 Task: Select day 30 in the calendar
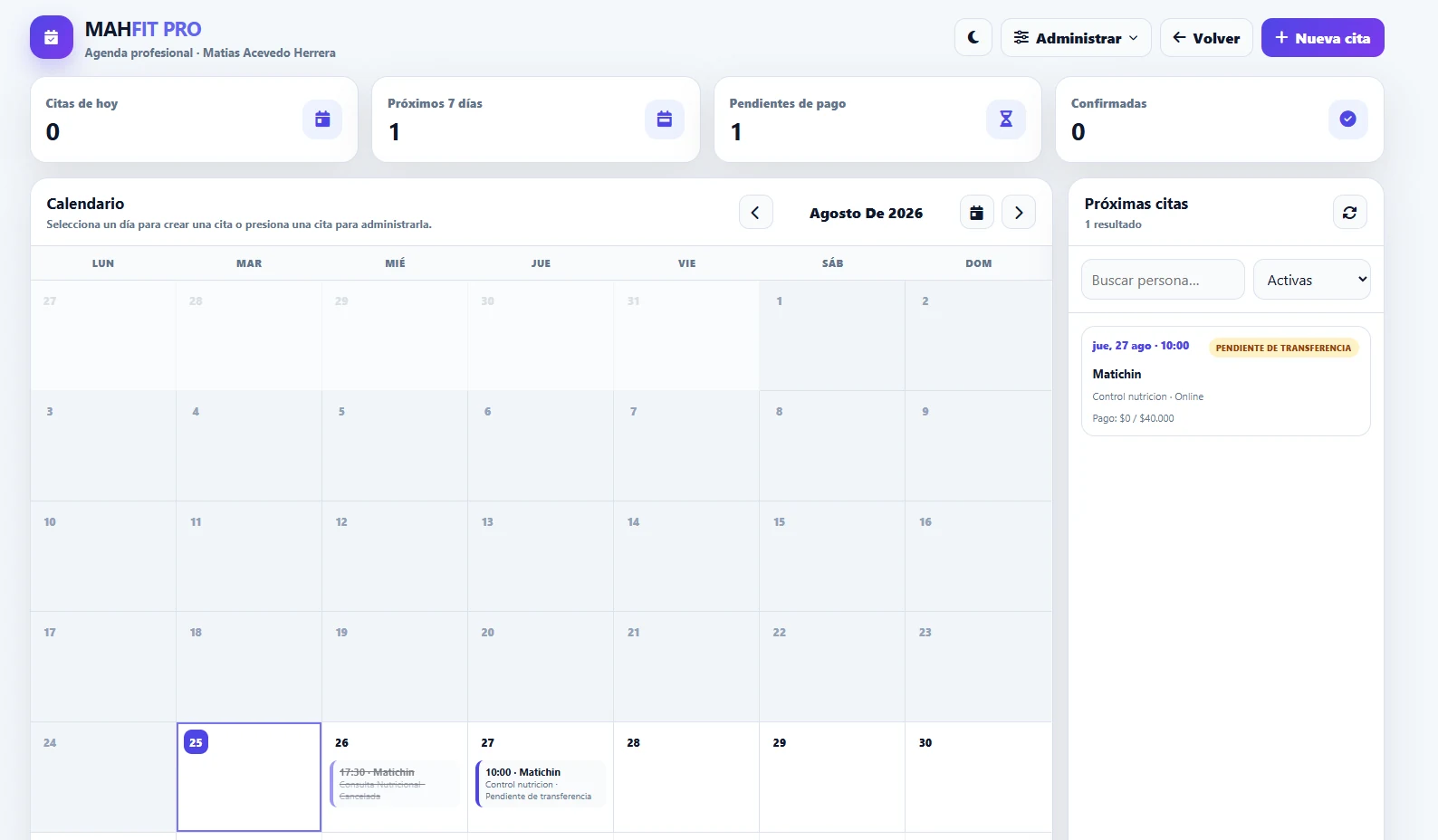point(978,777)
